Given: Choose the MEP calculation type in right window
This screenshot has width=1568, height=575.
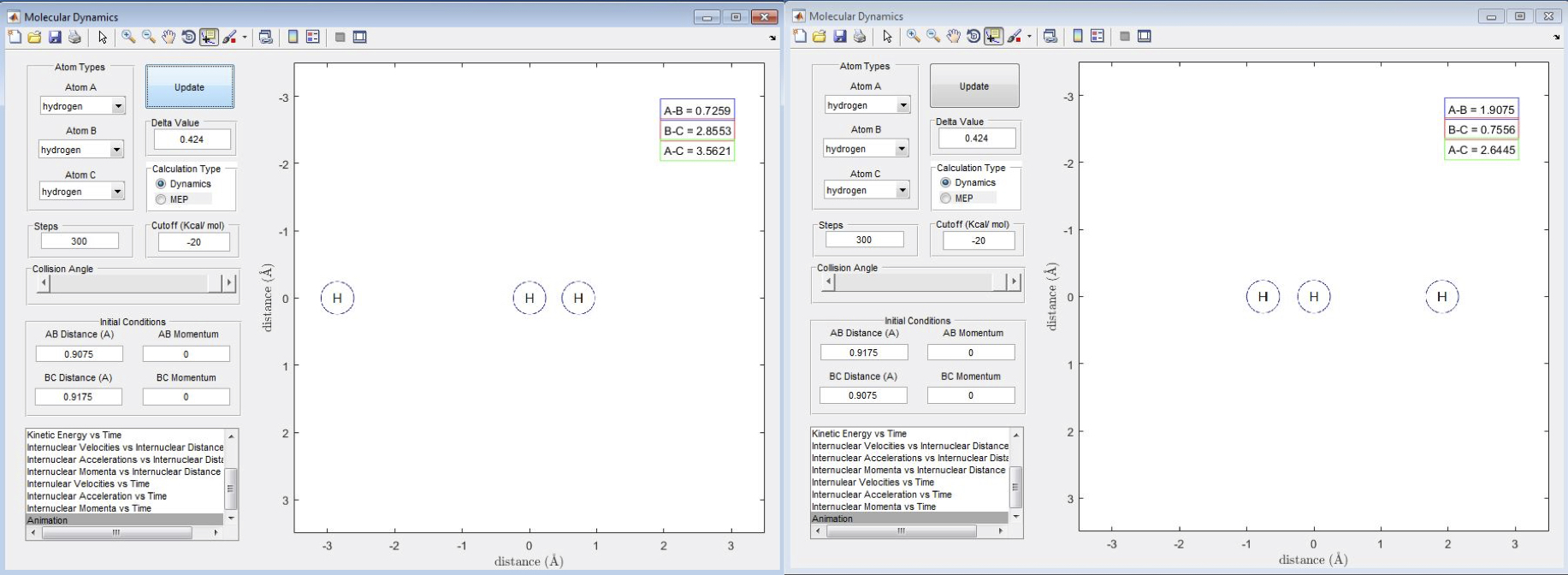Looking at the screenshot, I should [x=945, y=198].
